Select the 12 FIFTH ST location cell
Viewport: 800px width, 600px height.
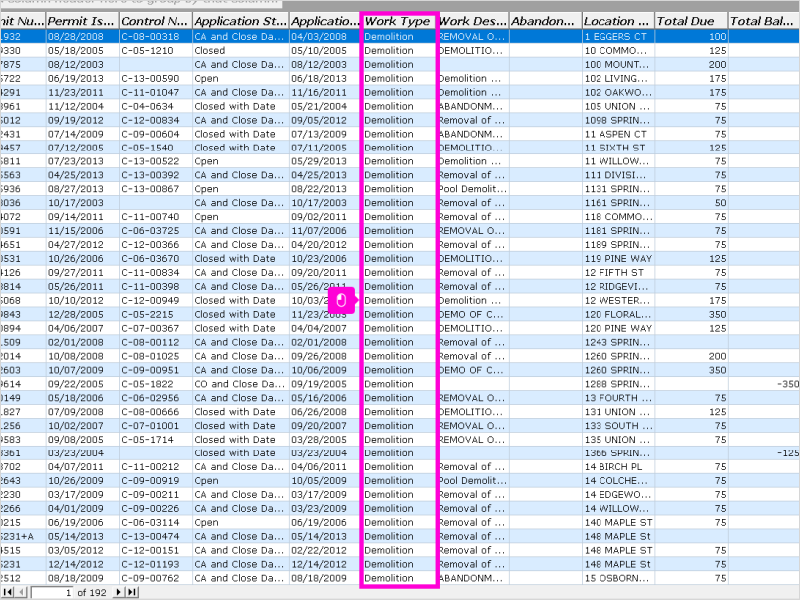pyautogui.click(x=618, y=272)
